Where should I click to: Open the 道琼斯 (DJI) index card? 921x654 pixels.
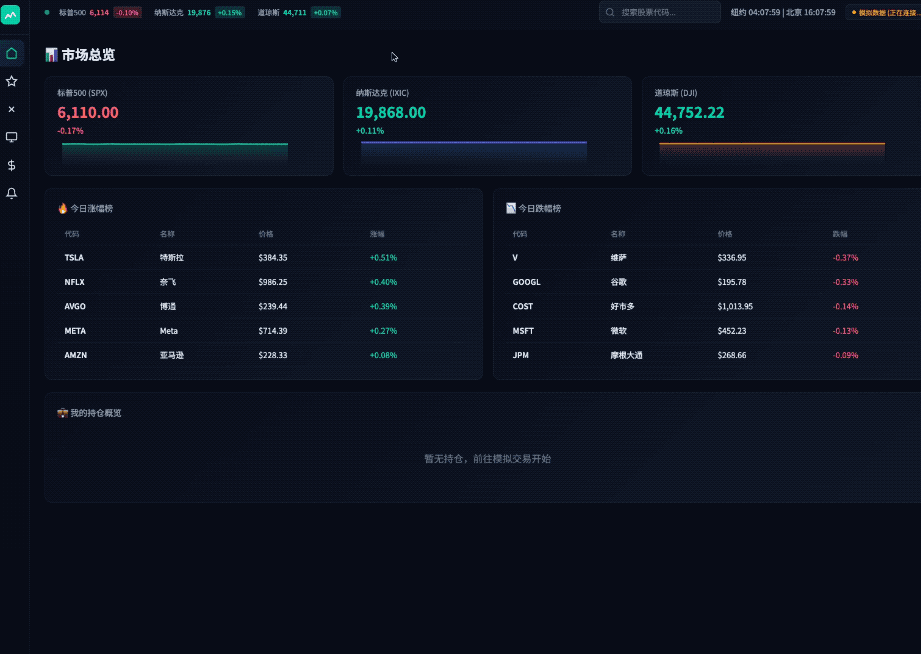(780, 126)
